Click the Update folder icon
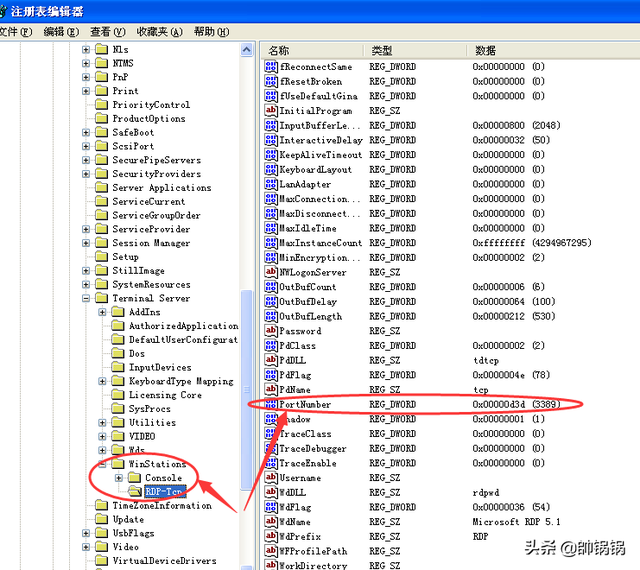This screenshot has height=570, width=640. point(101,519)
